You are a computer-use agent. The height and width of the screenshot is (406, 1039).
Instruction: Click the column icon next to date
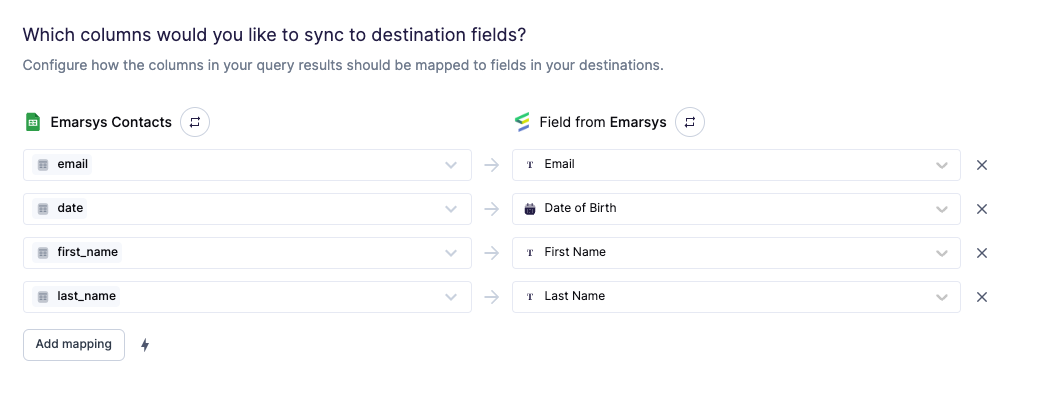click(43, 209)
